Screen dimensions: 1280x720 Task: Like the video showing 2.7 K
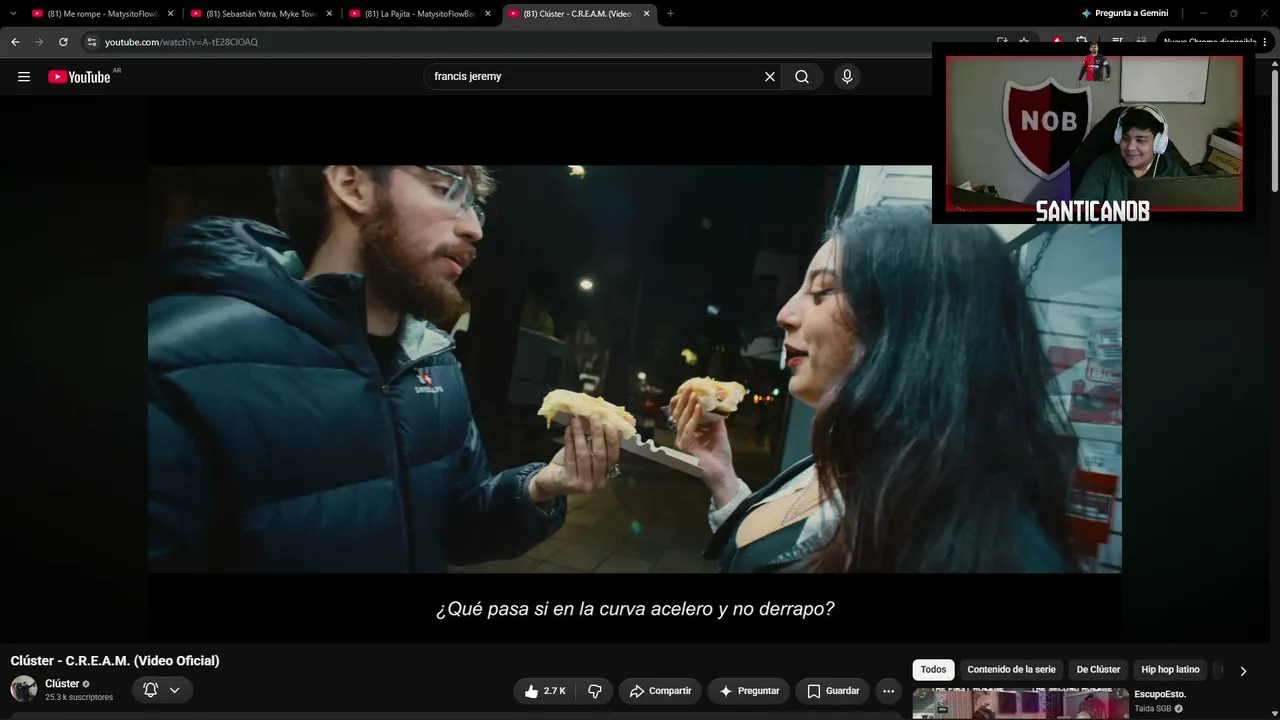(x=545, y=691)
